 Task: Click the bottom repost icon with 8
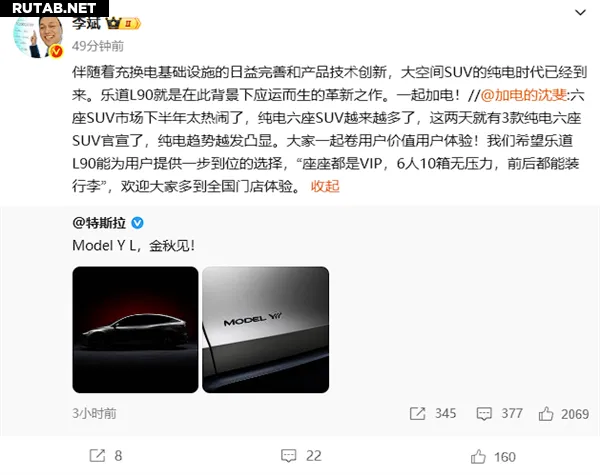[97, 455]
